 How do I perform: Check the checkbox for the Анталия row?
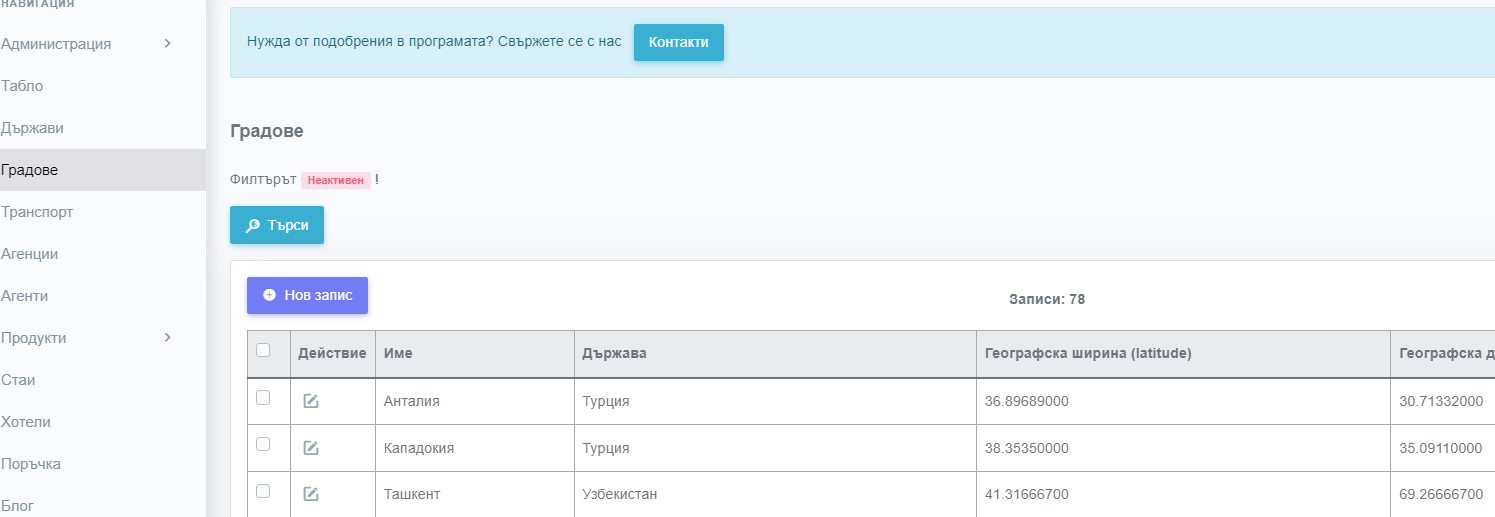[263, 397]
